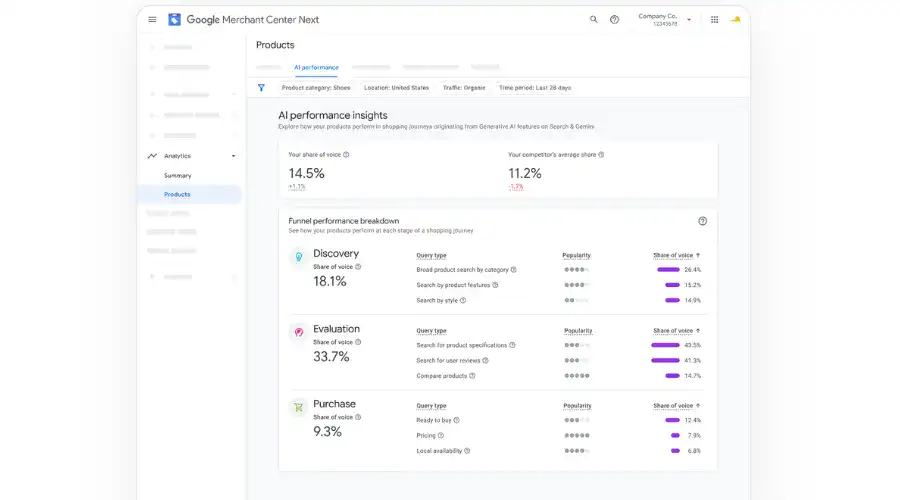Click Evaluation Query type column header
This screenshot has height=500, width=900.
click(x=431, y=331)
